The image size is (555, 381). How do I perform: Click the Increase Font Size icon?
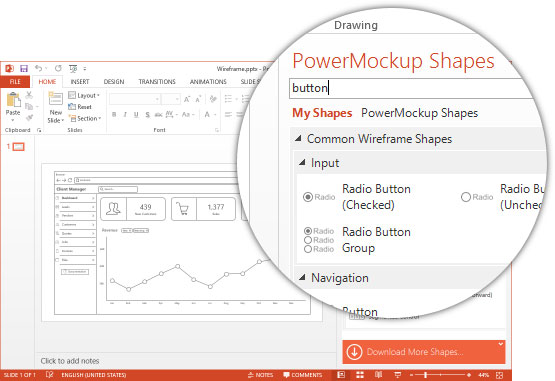[187, 99]
